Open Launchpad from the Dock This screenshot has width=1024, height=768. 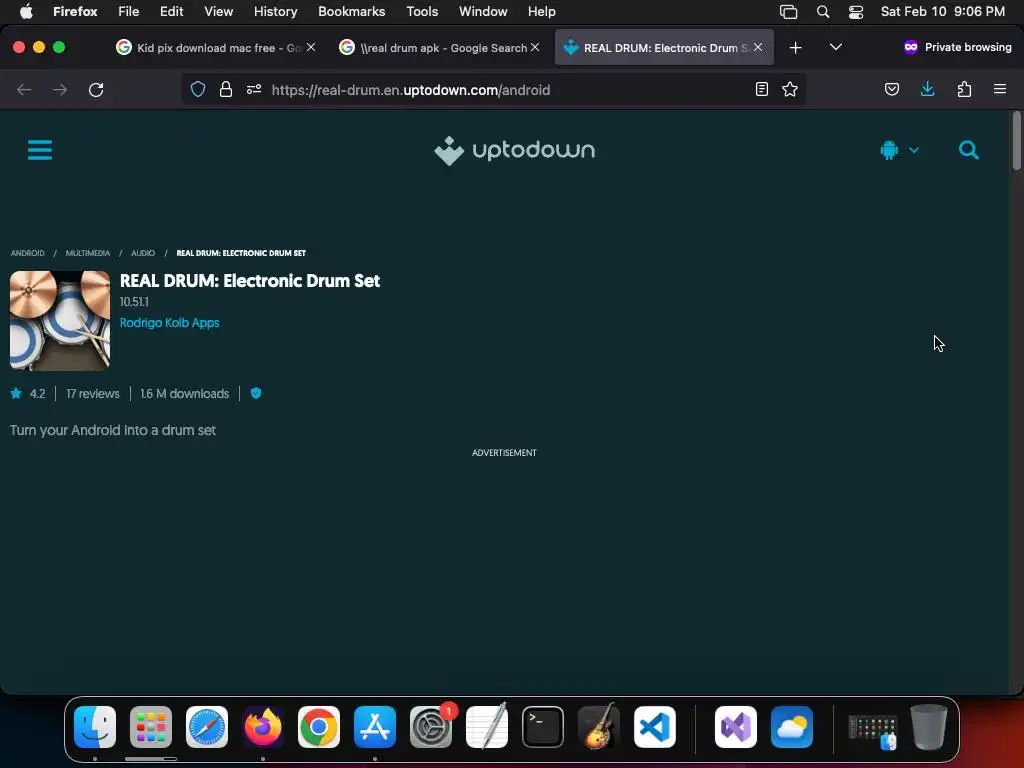pyautogui.click(x=151, y=726)
